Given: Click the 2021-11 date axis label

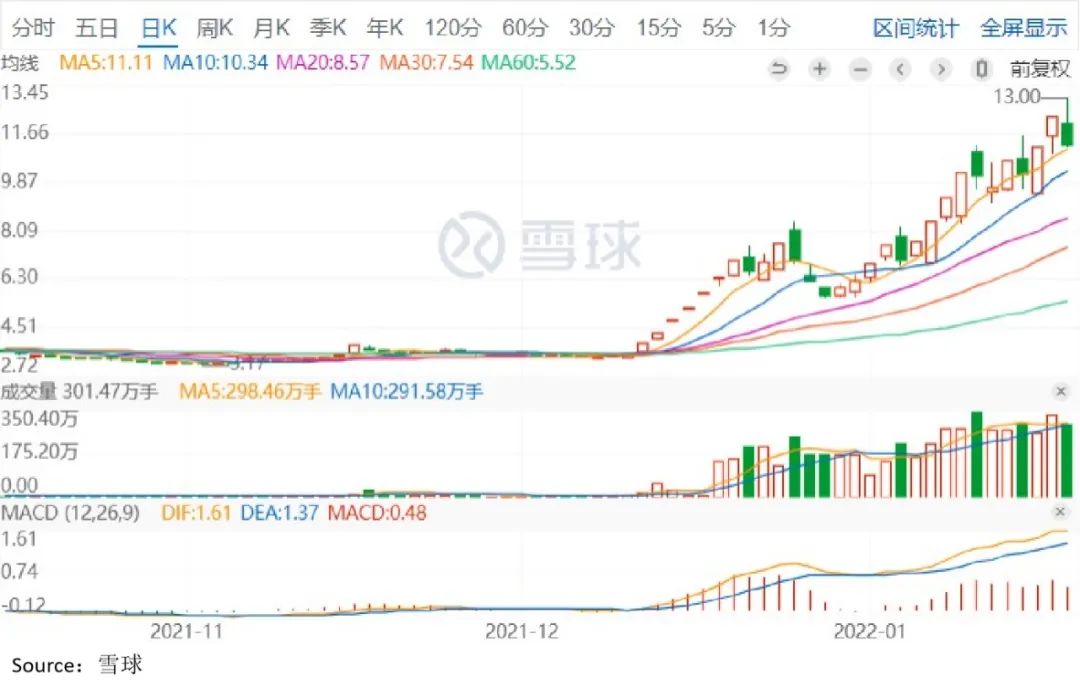Looking at the screenshot, I should coord(187,631).
